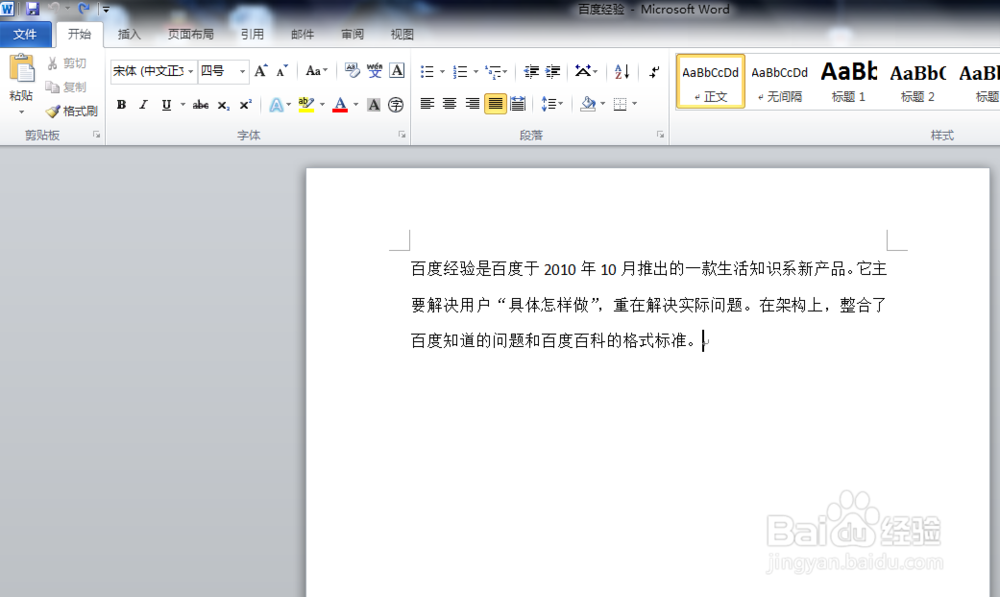Viewport: 1000px width, 597px height.
Task: Switch to the Home (开始) tab
Action: [80, 34]
